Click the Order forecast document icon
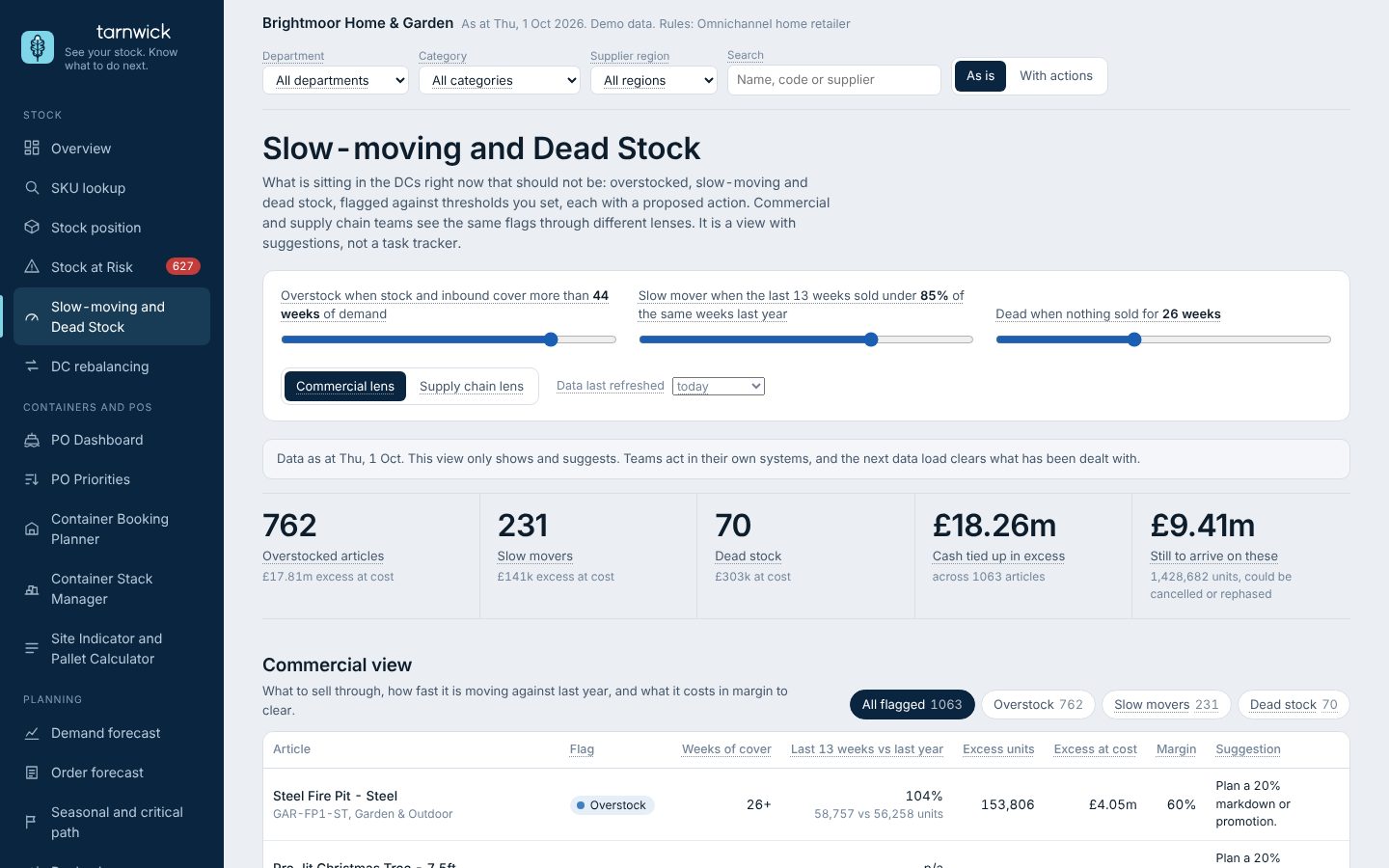Screen dimensions: 1389x868 coord(32,773)
